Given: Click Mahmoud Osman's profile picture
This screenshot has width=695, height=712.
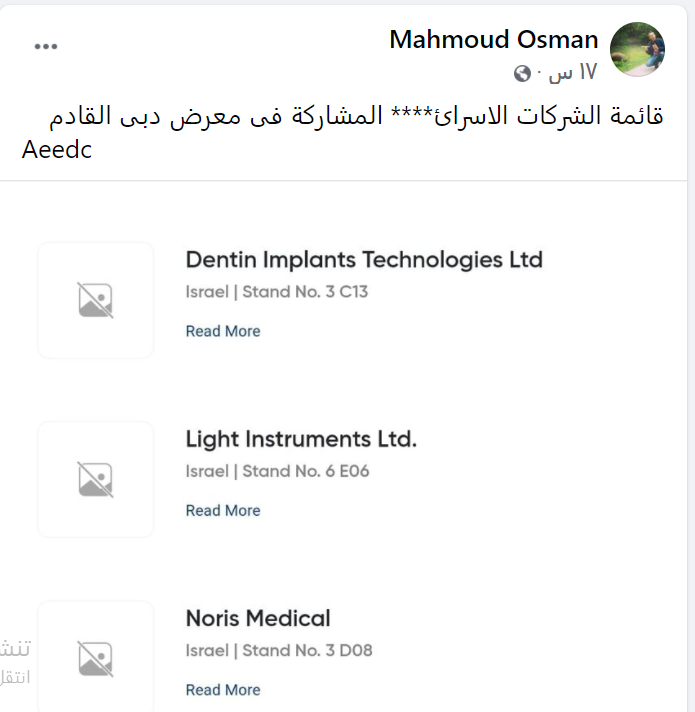Looking at the screenshot, I should pyautogui.click(x=637, y=49).
